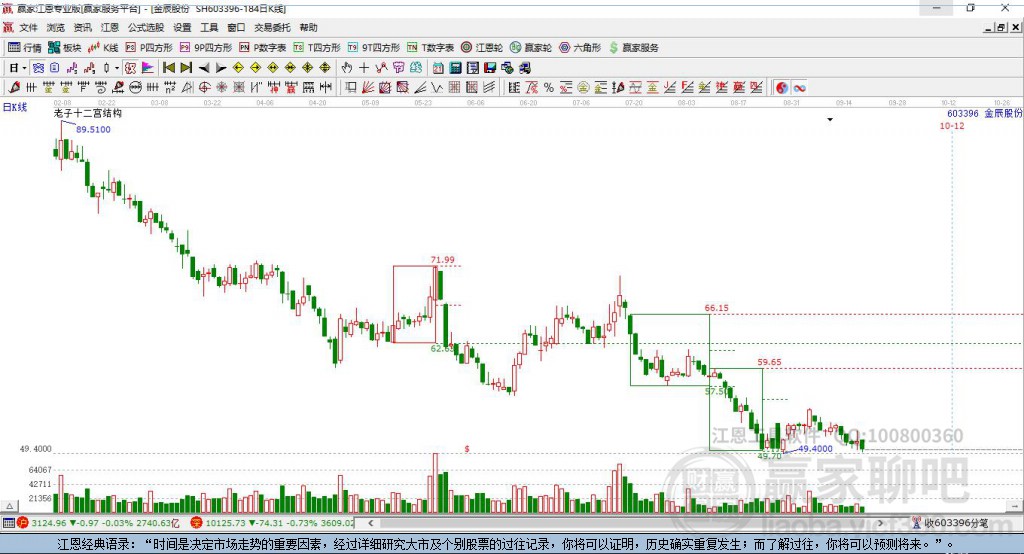Open the 设置 menu
Viewport: 1024px width, 554px height.
click(182, 27)
